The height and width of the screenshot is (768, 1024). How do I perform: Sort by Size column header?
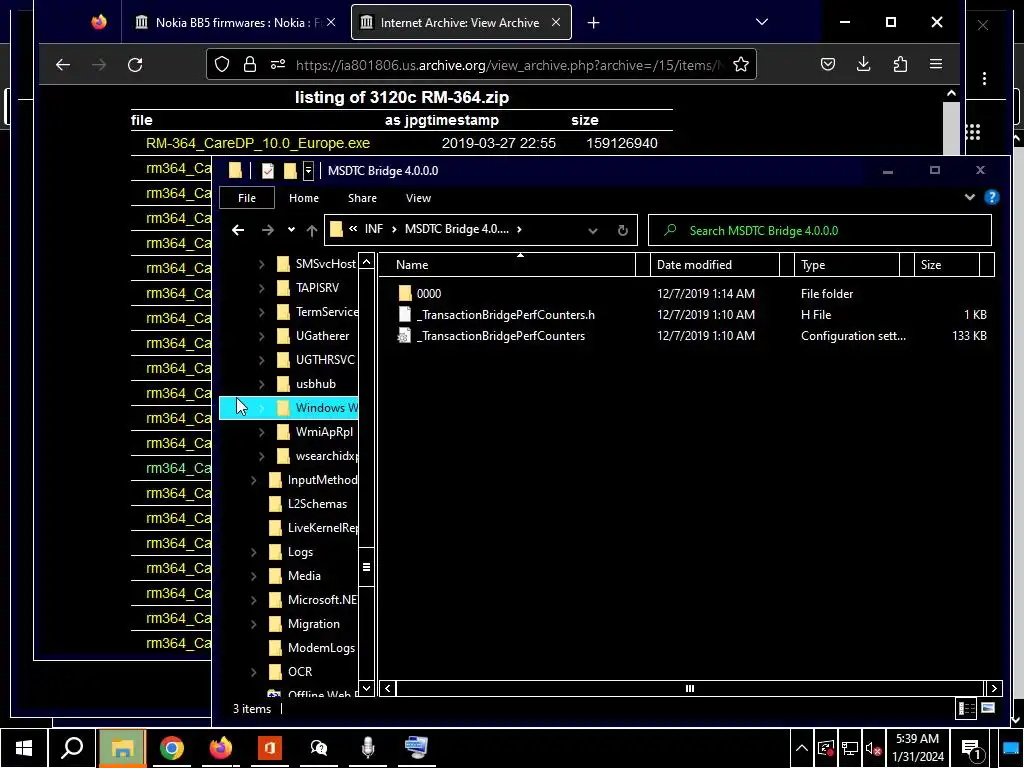[946, 264]
